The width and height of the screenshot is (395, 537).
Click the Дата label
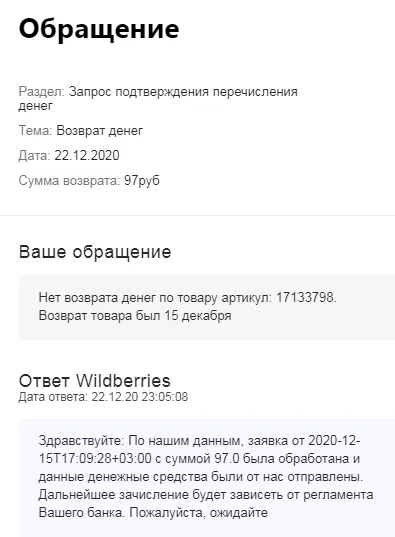pyautogui.click(x=34, y=155)
